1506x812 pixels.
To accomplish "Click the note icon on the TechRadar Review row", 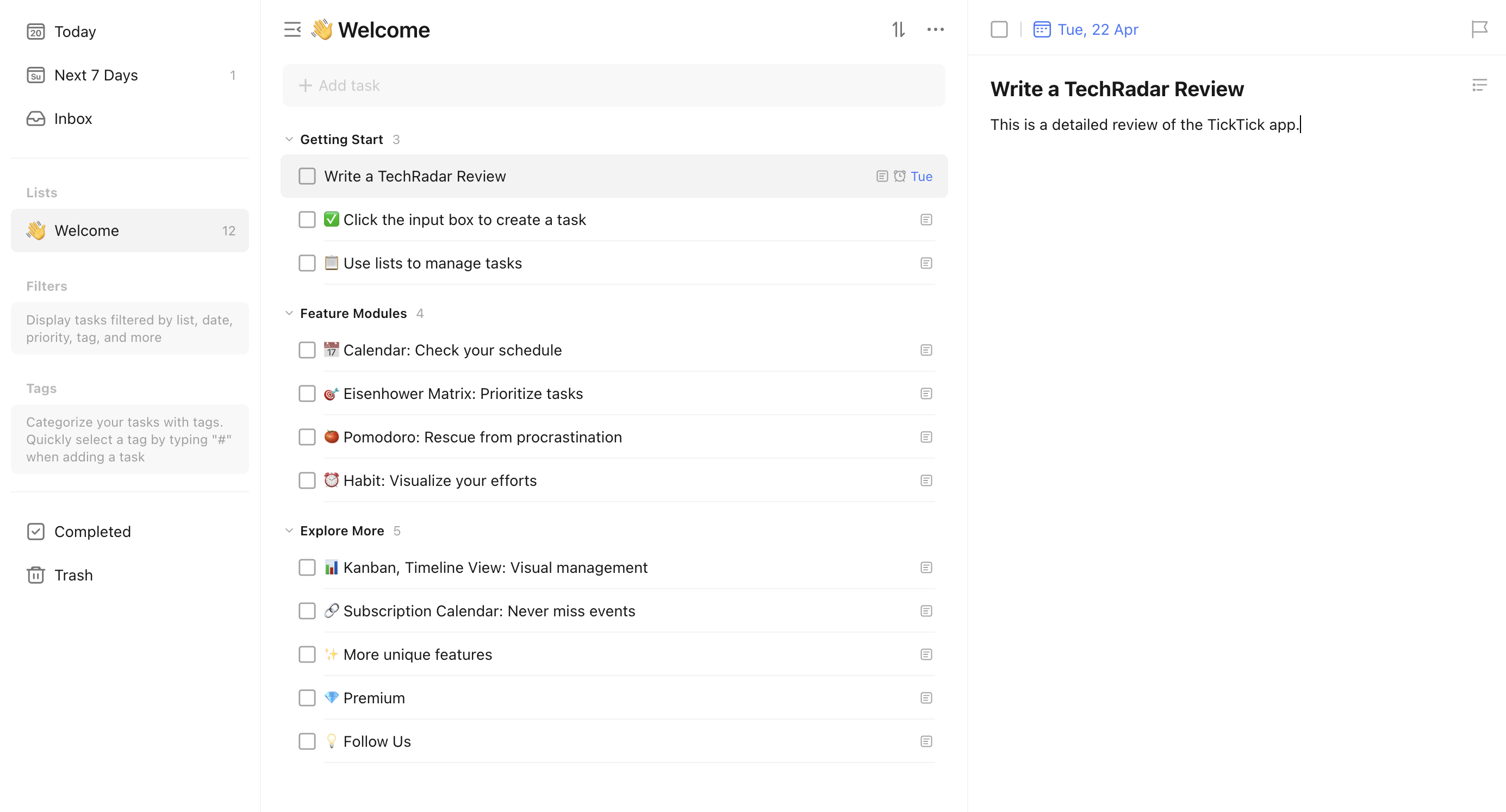I will (x=882, y=176).
